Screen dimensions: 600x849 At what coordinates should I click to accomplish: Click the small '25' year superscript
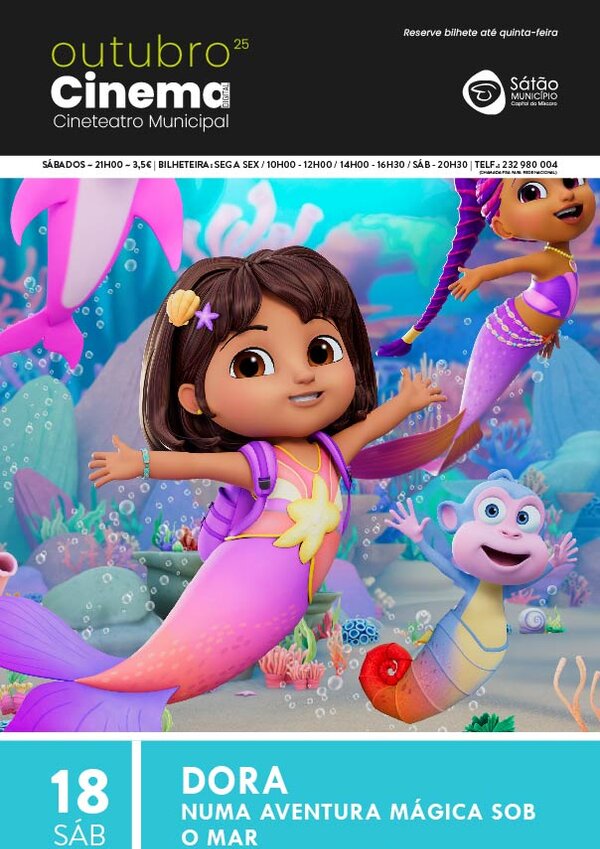coord(241,44)
